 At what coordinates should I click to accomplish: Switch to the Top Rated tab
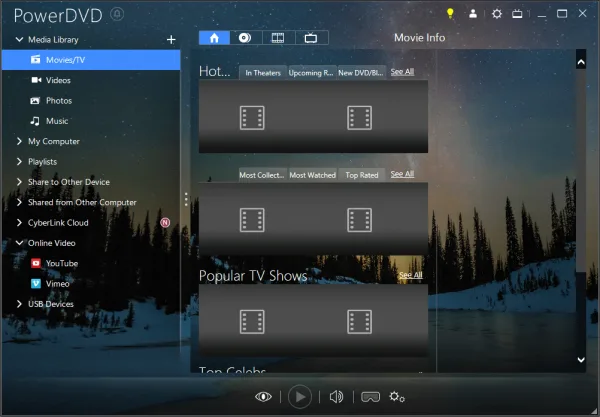[362, 175]
